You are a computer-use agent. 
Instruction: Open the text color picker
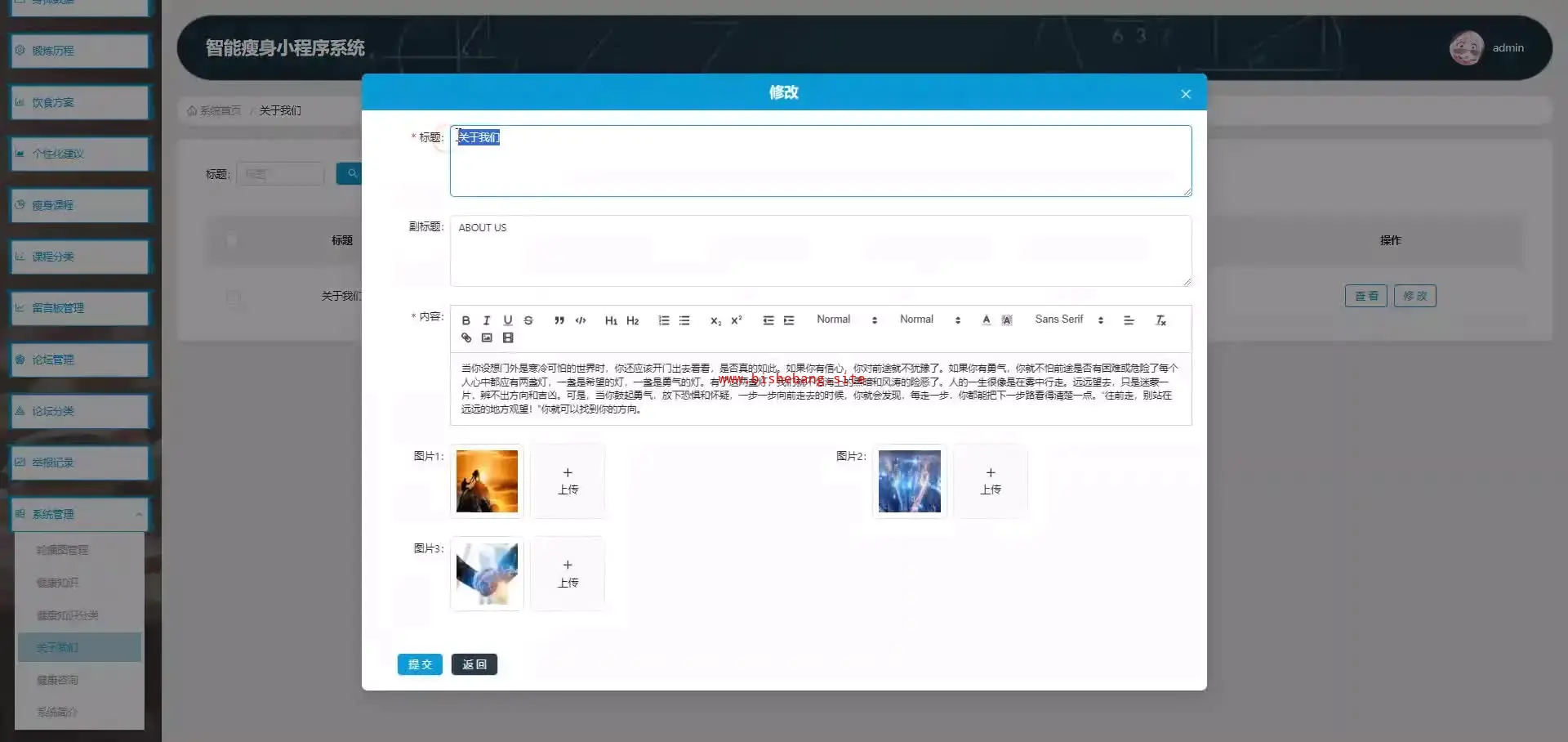pos(987,320)
